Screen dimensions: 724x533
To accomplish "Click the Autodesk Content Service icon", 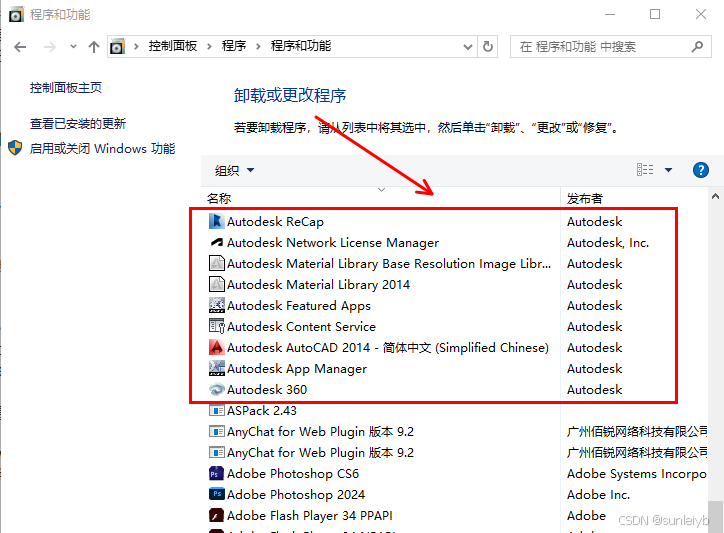I will click(217, 327).
